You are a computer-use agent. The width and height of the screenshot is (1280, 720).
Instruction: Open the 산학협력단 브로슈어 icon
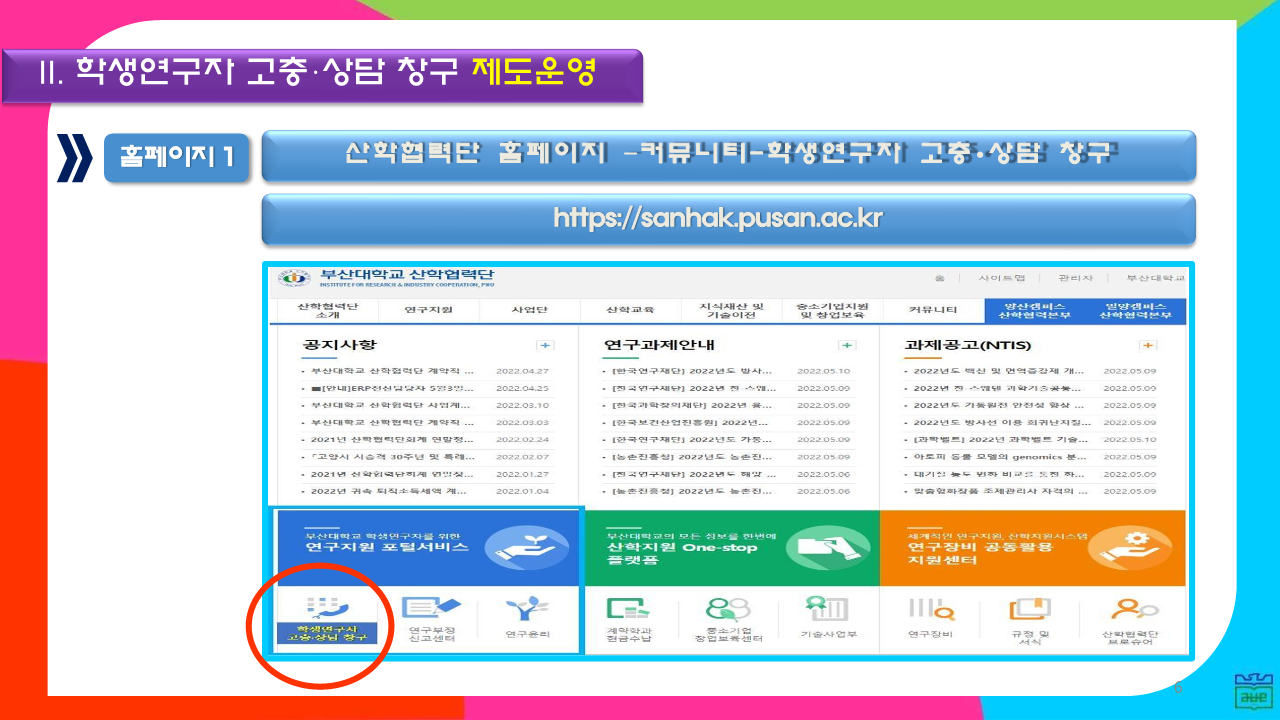pyautogui.click(x=1132, y=609)
